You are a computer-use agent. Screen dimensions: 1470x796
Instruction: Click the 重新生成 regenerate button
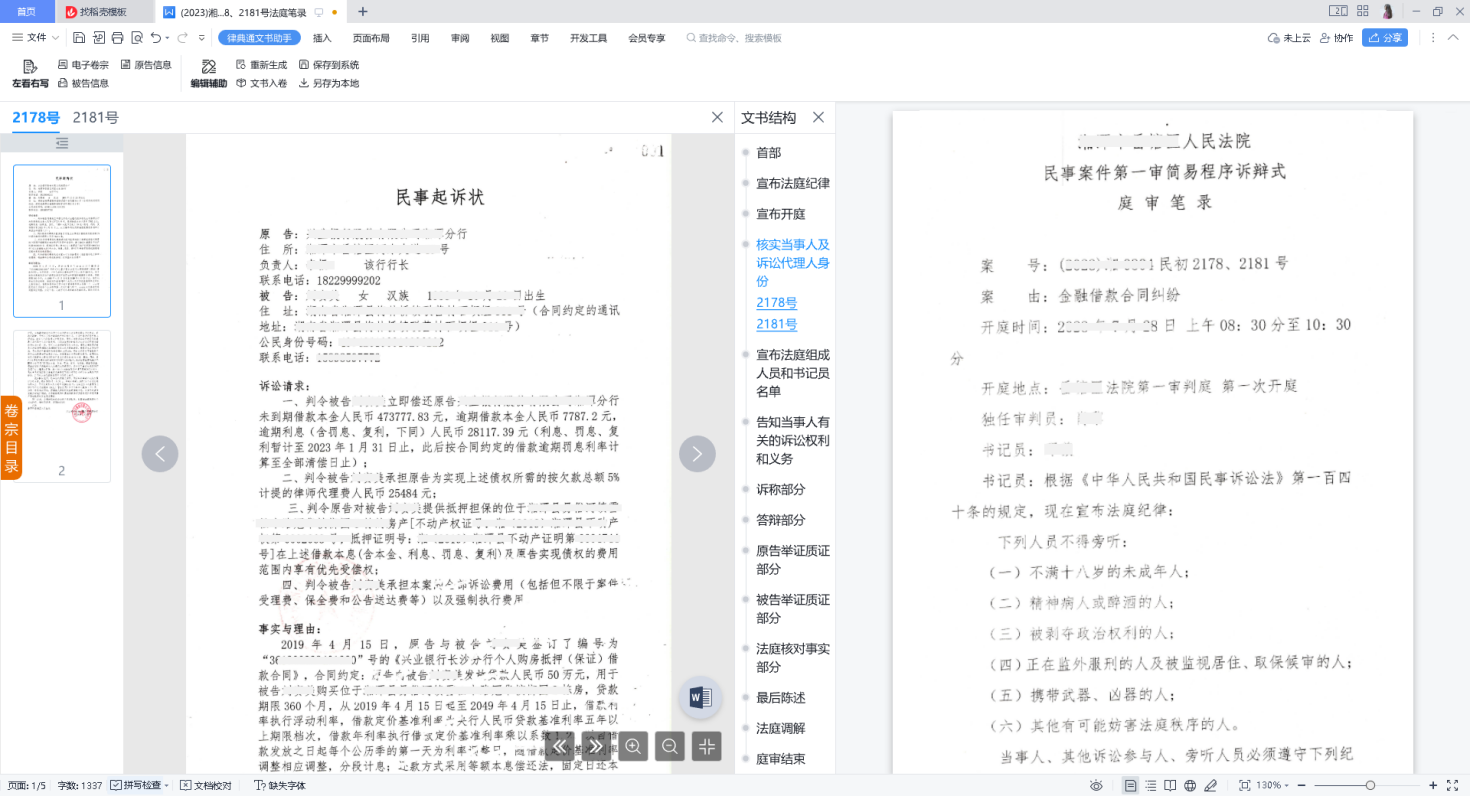click(x=261, y=64)
